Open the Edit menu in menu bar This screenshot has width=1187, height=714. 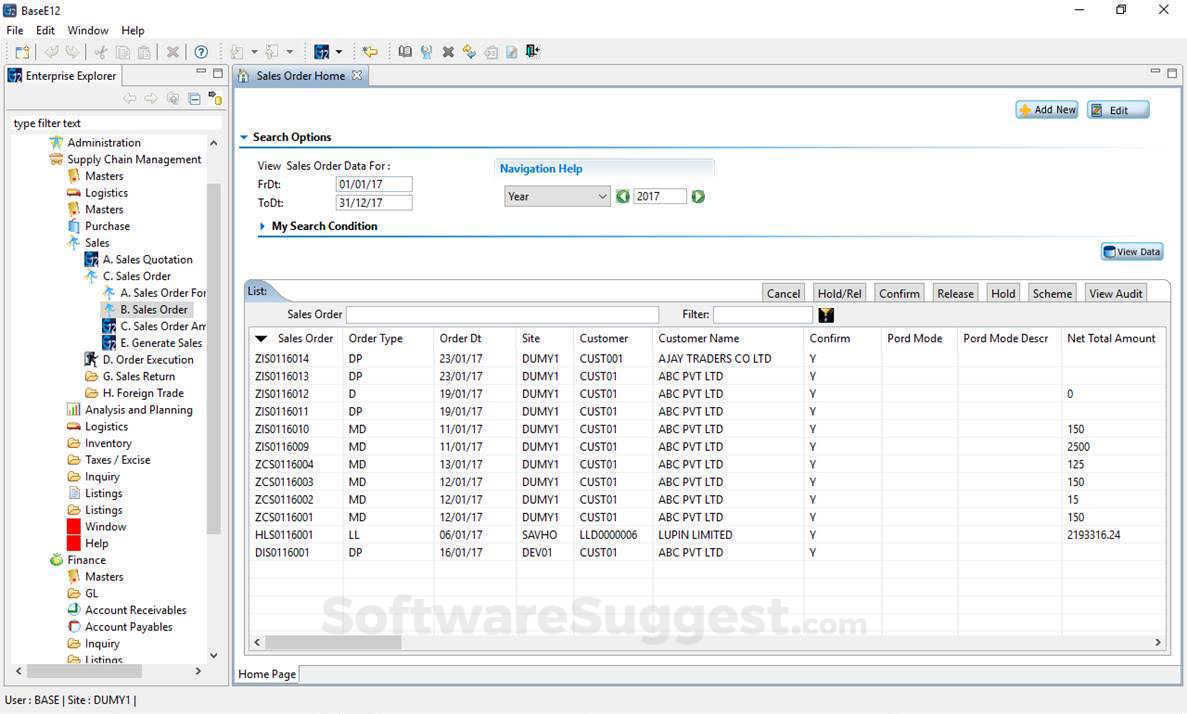point(46,31)
